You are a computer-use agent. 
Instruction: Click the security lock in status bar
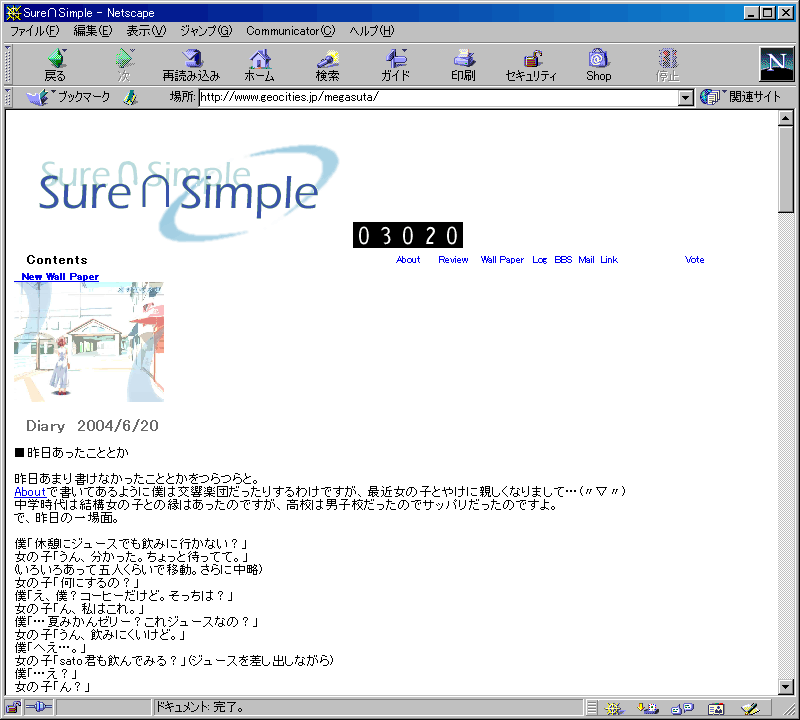coord(13,708)
